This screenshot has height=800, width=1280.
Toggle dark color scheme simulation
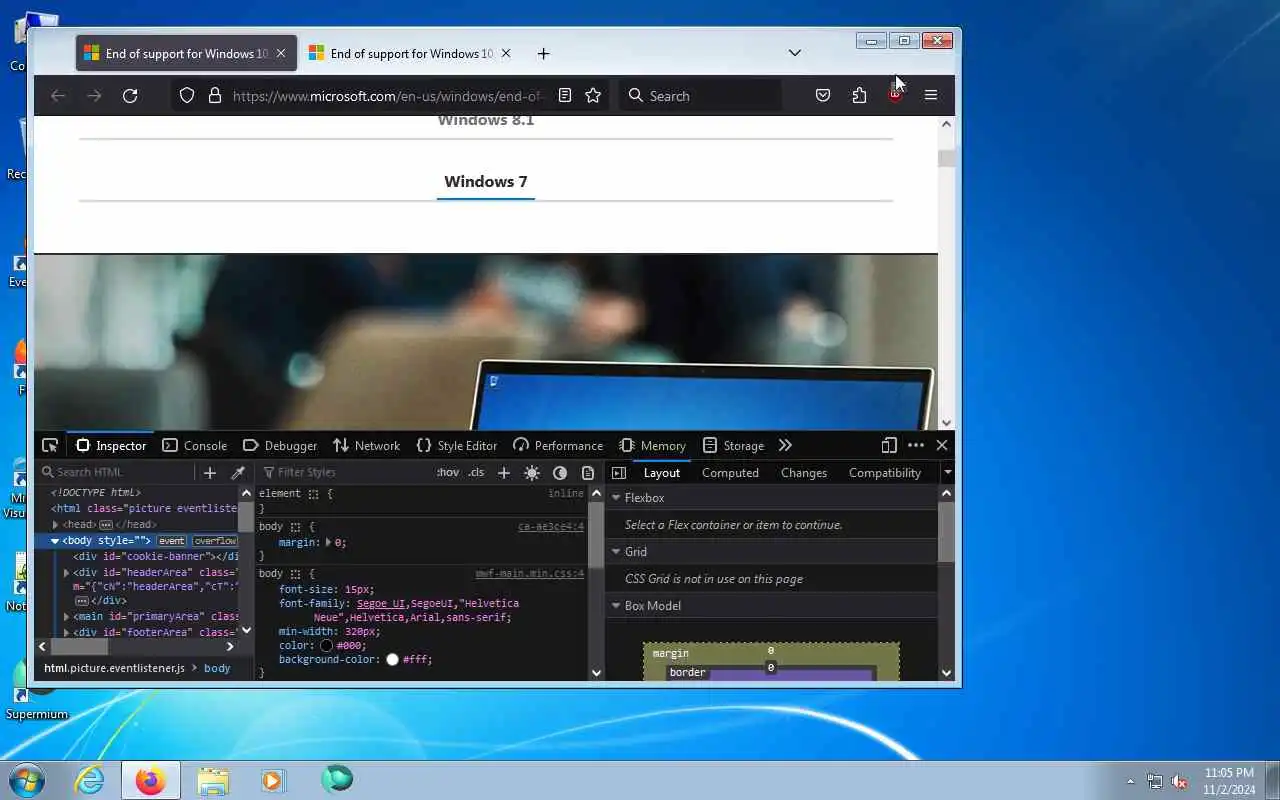click(560, 472)
